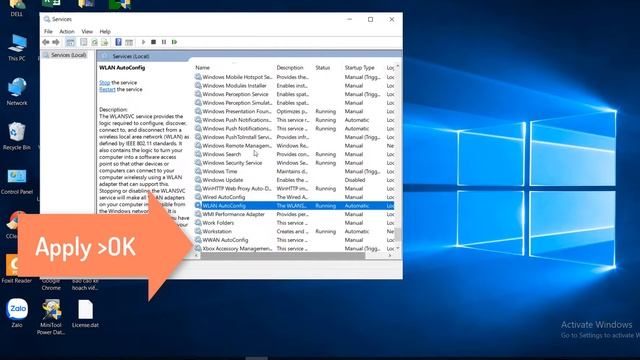Open the View menu

87,31
